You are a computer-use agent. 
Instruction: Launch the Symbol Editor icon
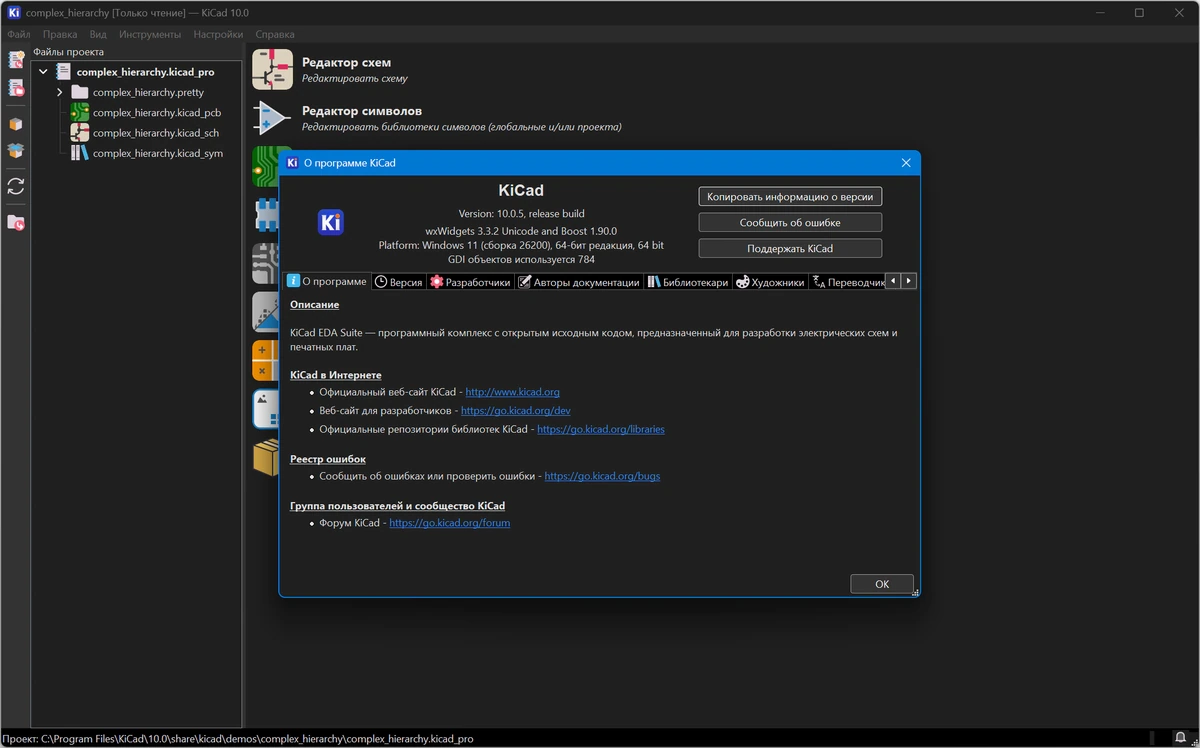272,118
